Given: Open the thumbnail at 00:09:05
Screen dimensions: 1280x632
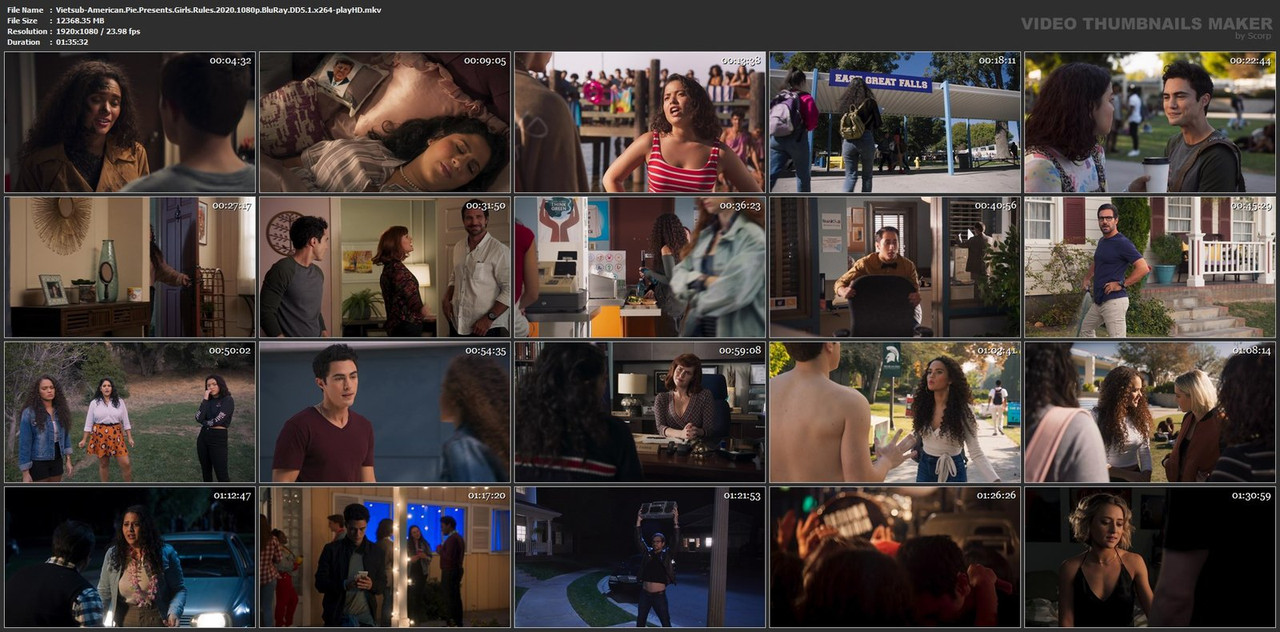Looking at the screenshot, I should pos(385,122).
